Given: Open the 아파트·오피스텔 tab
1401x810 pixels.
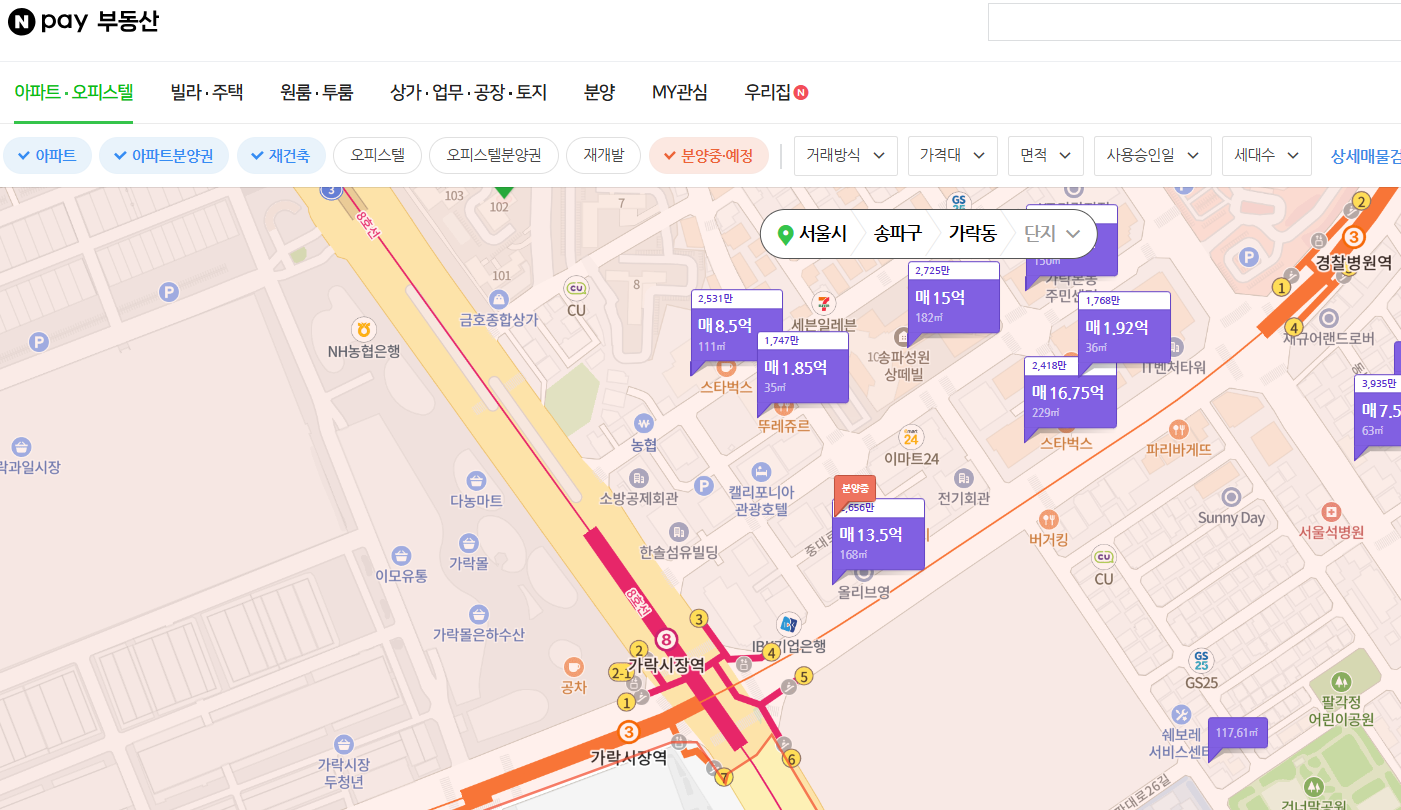Looking at the screenshot, I should 74,92.
